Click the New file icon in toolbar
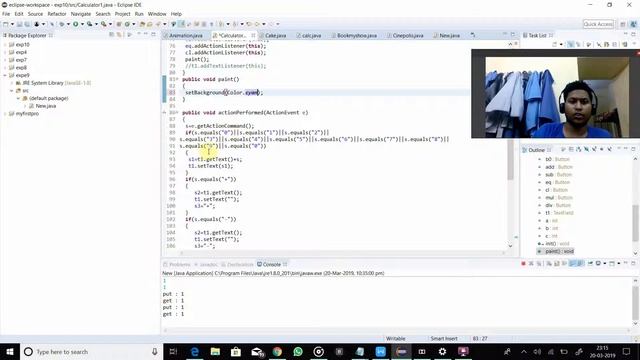Viewport: 640px width, 360px height. 6,24
